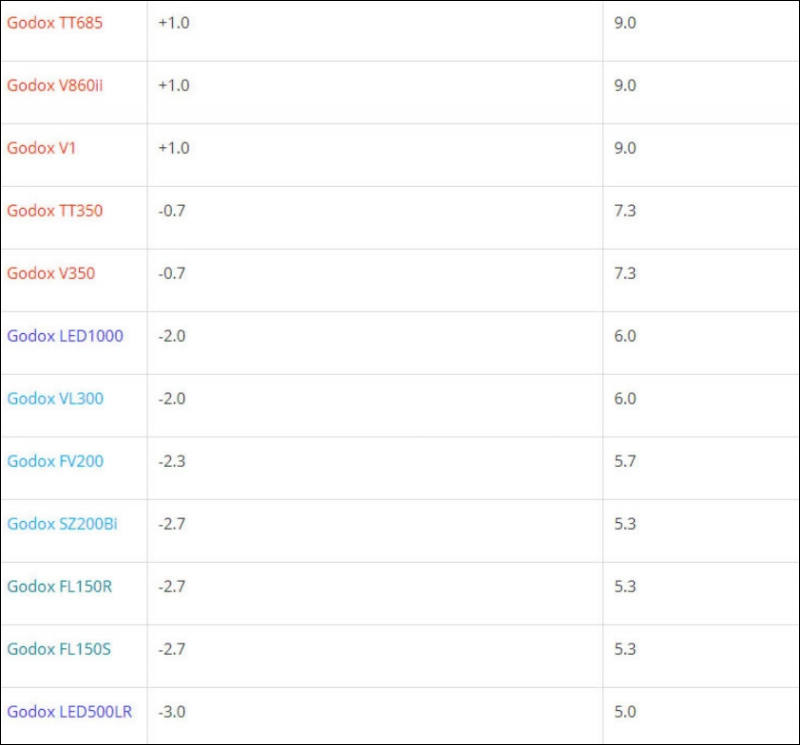The width and height of the screenshot is (800, 745).
Task: Select the 5.0 value in the Godox LED500LR row
Action: coord(625,712)
